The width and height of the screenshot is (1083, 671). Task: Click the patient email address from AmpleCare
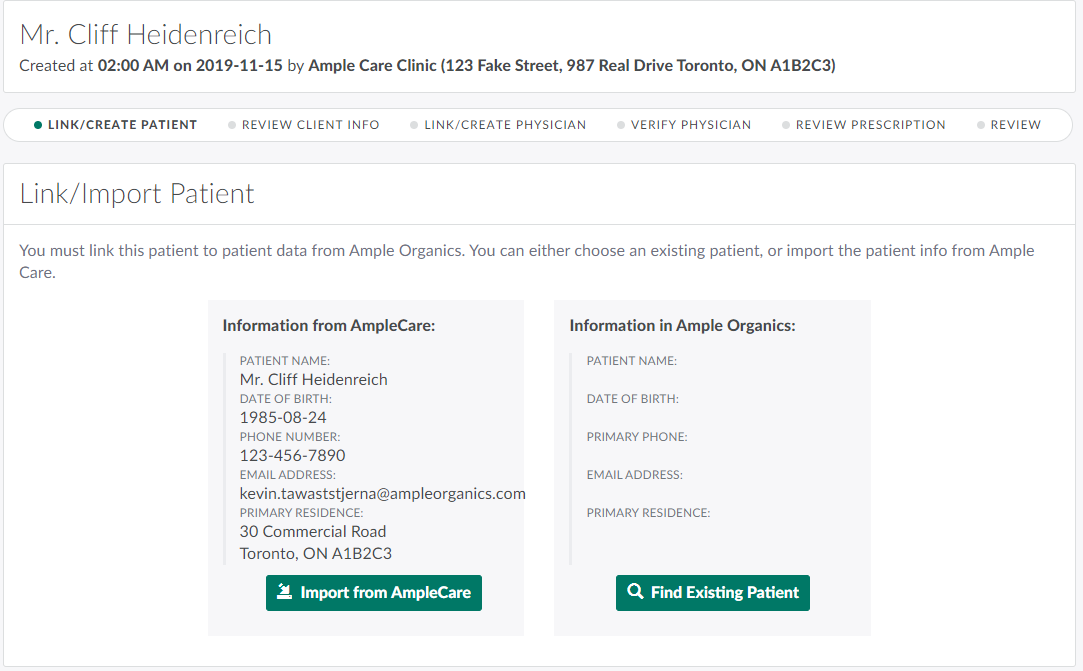(x=382, y=494)
